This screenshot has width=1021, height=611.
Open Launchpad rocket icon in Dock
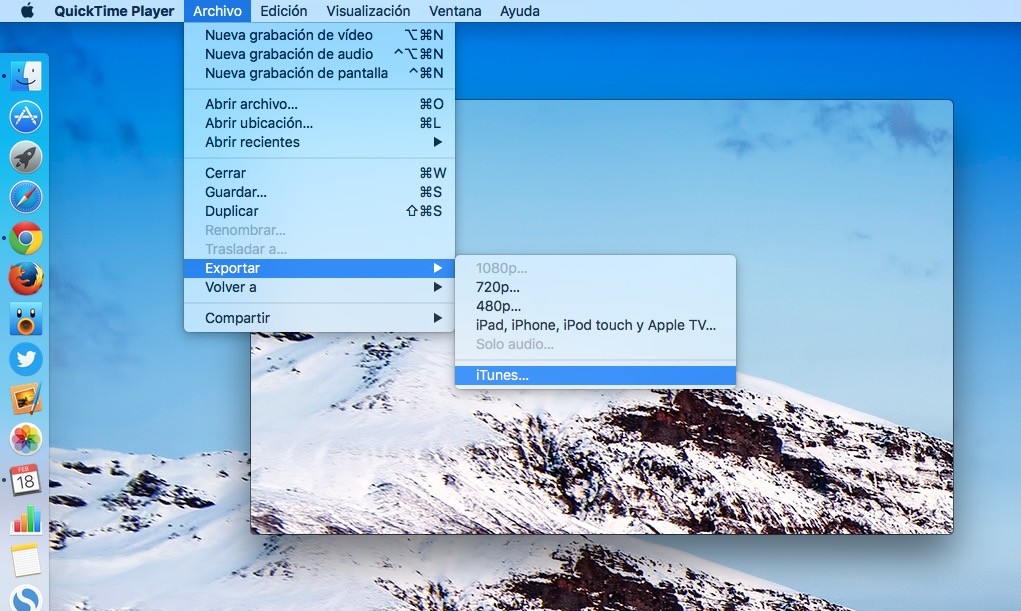click(x=26, y=157)
